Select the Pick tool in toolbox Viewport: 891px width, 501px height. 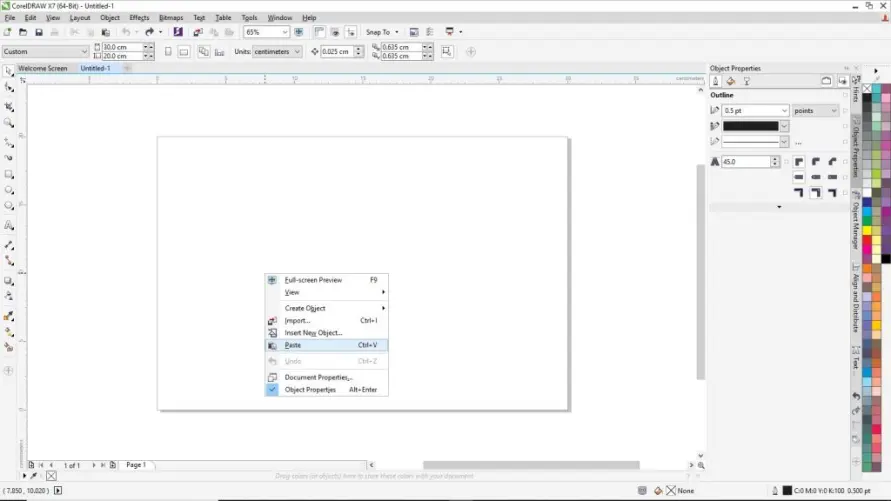[x=9, y=71]
